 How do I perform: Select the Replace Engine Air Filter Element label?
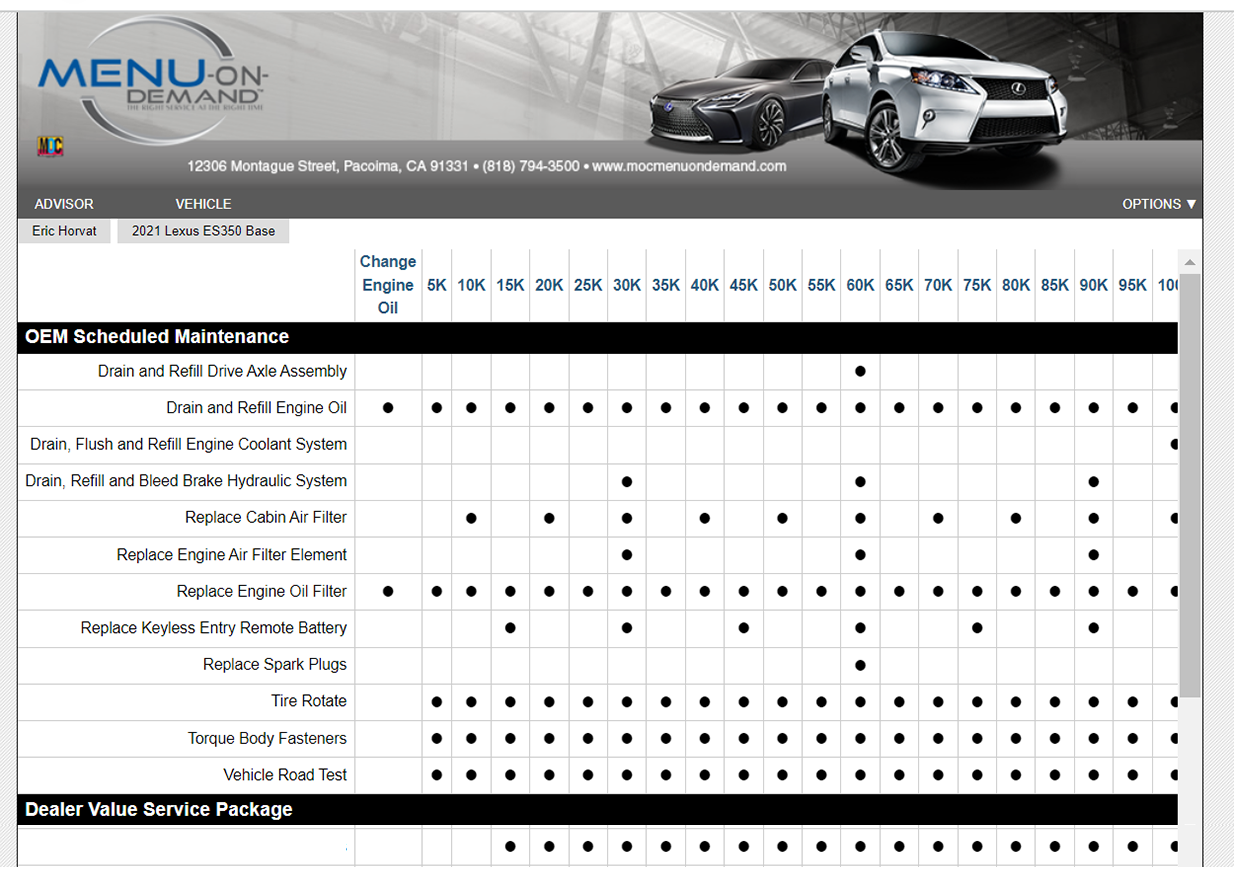(232, 555)
